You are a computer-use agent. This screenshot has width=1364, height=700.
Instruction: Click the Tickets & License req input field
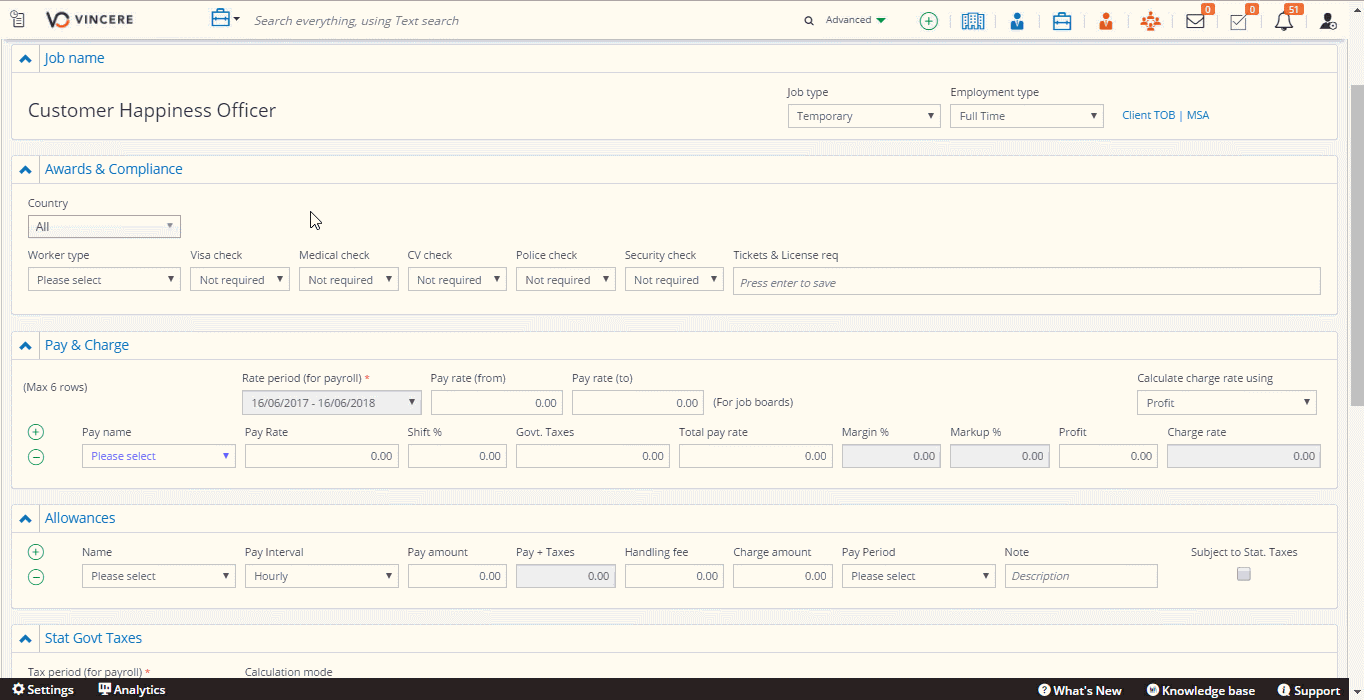1026,282
